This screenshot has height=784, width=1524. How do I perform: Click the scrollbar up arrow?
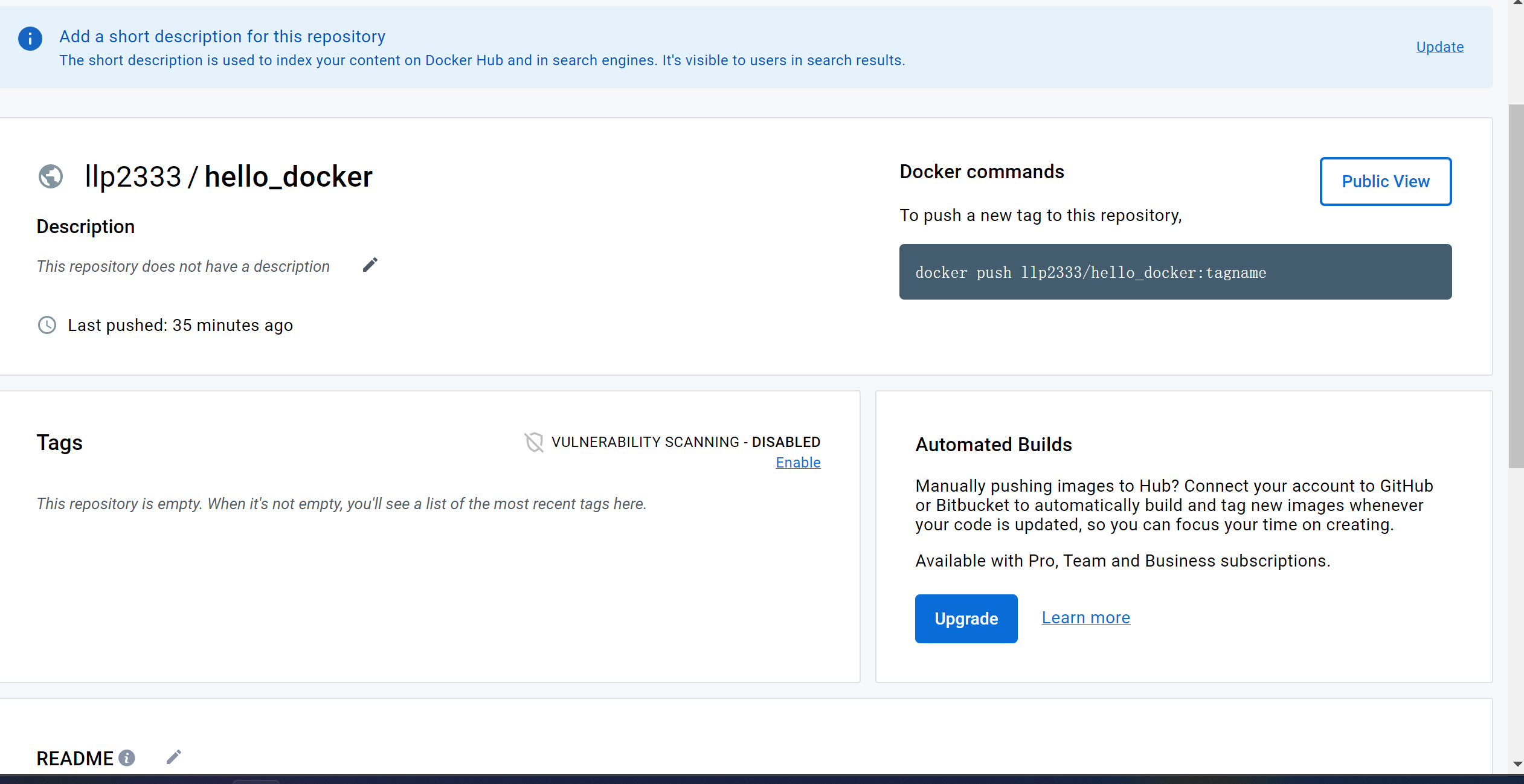click(x=1517, y=3)
